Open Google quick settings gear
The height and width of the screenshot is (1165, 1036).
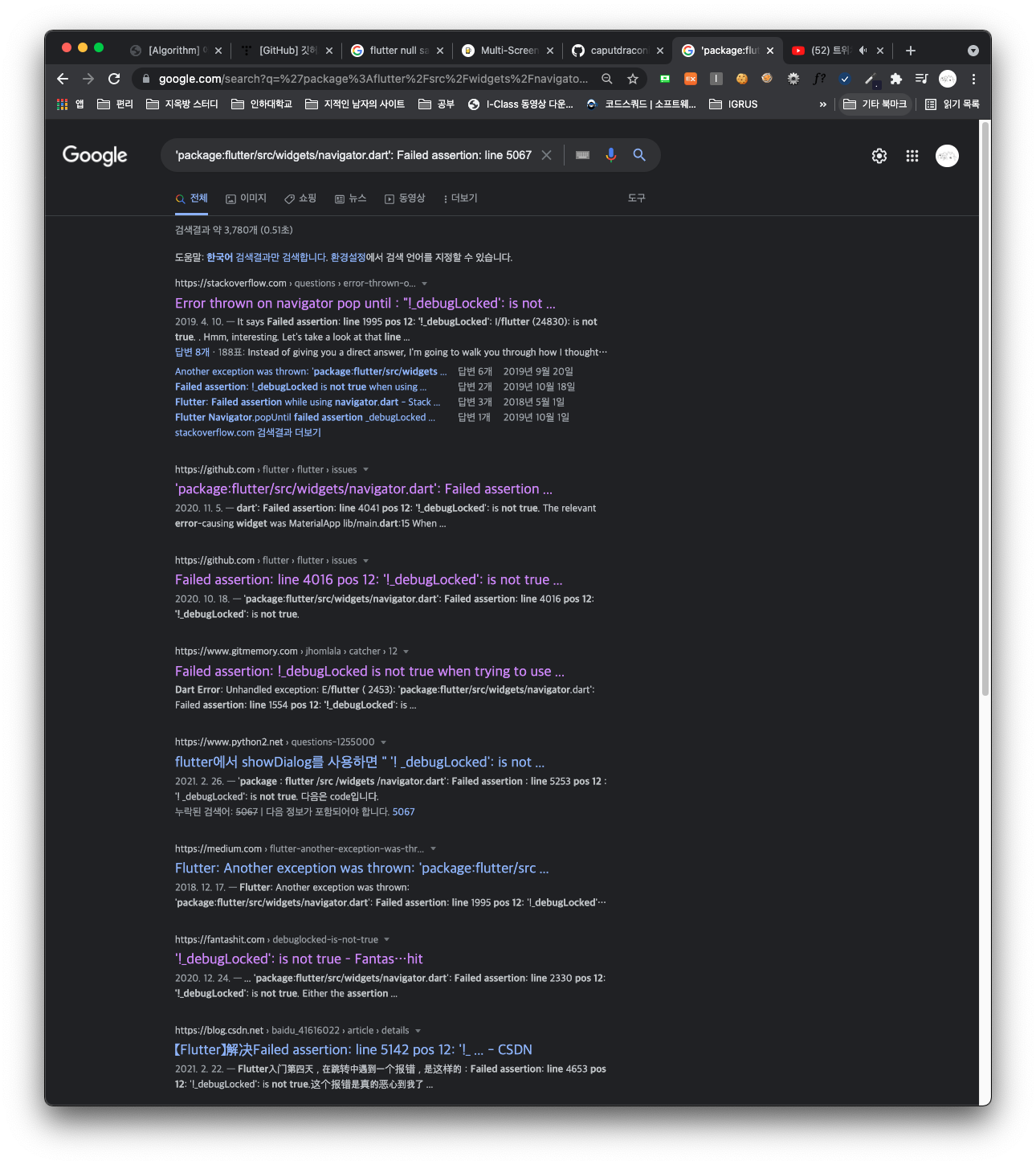tap(879, 156)
